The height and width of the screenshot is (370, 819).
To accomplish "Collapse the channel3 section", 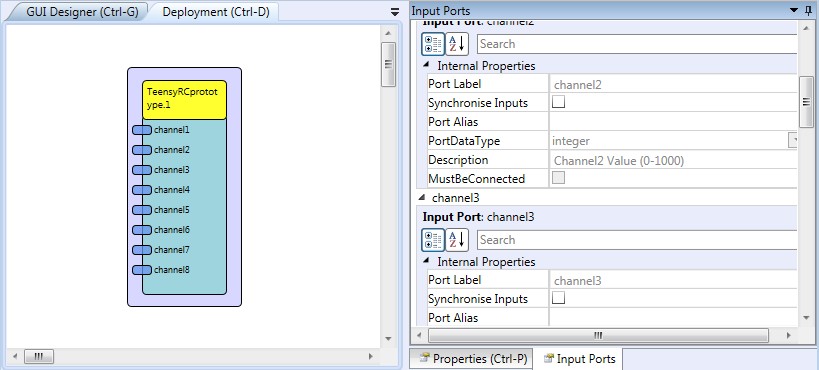I will point(421,198).
